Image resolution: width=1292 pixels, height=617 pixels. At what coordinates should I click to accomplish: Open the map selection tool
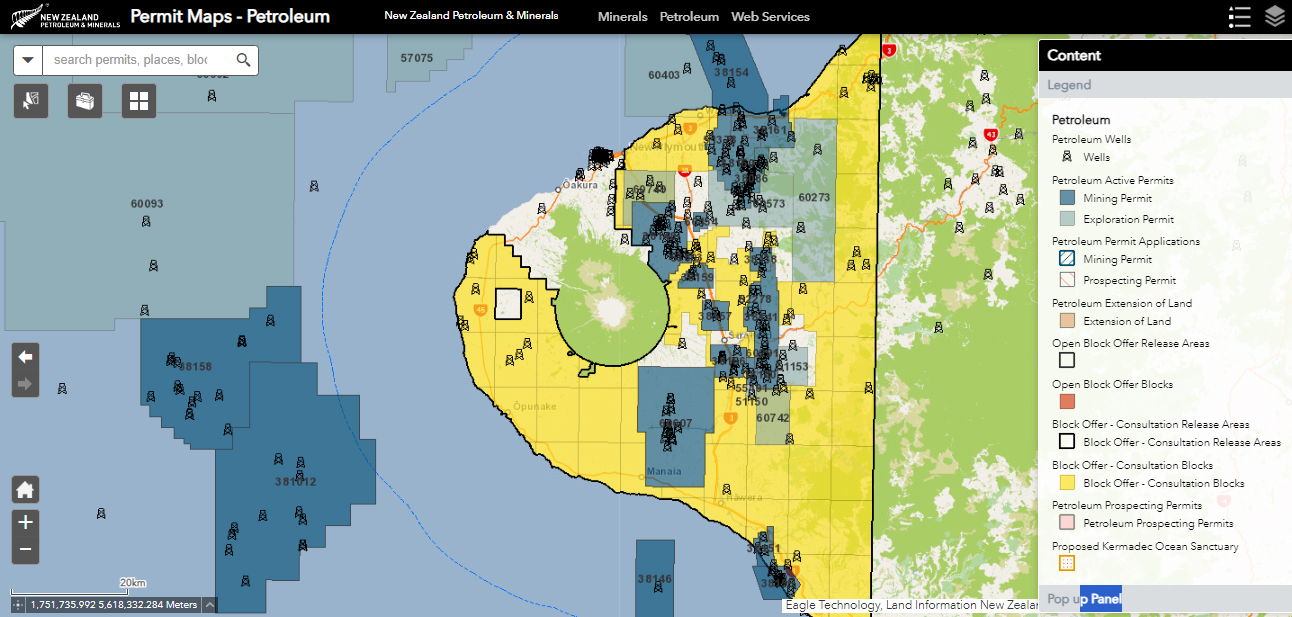31,101
